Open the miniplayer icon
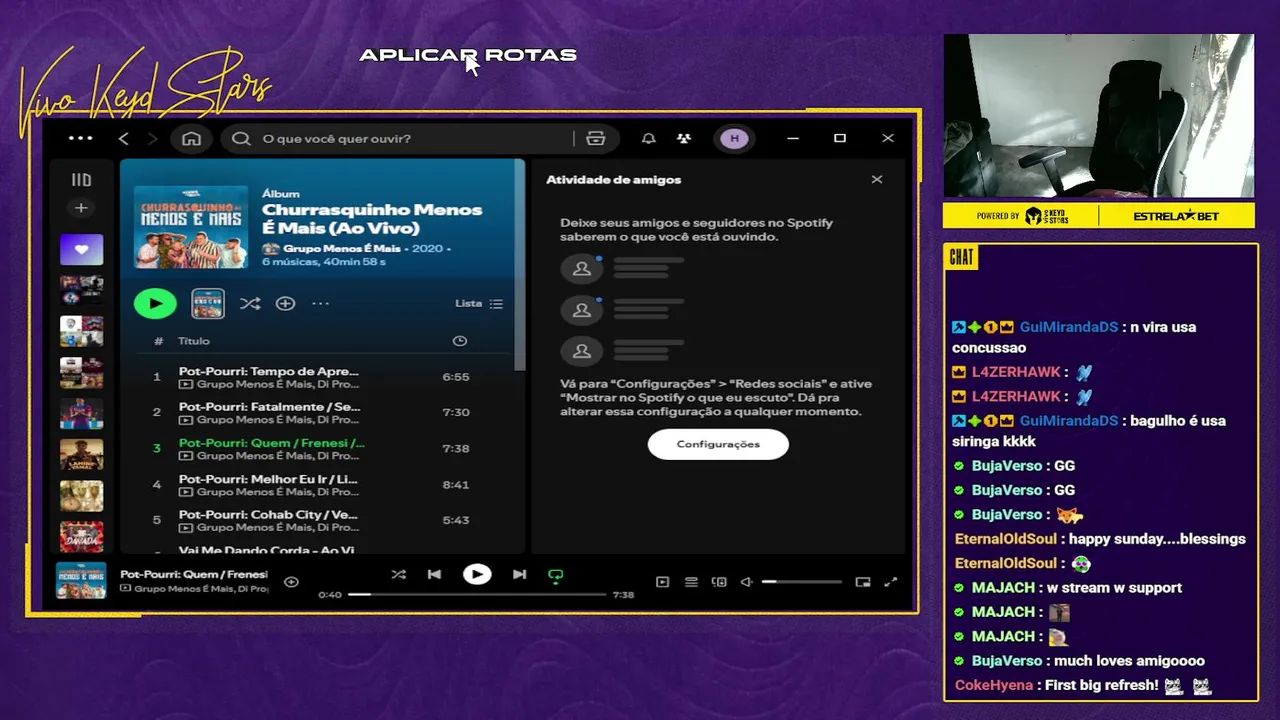This screenshot has width=1280, height=720. point(863,582)
